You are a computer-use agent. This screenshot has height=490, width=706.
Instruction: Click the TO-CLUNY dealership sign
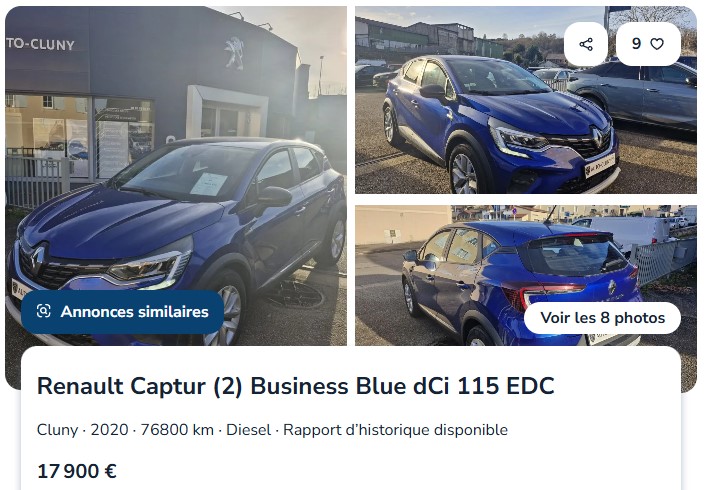[41, 44]
